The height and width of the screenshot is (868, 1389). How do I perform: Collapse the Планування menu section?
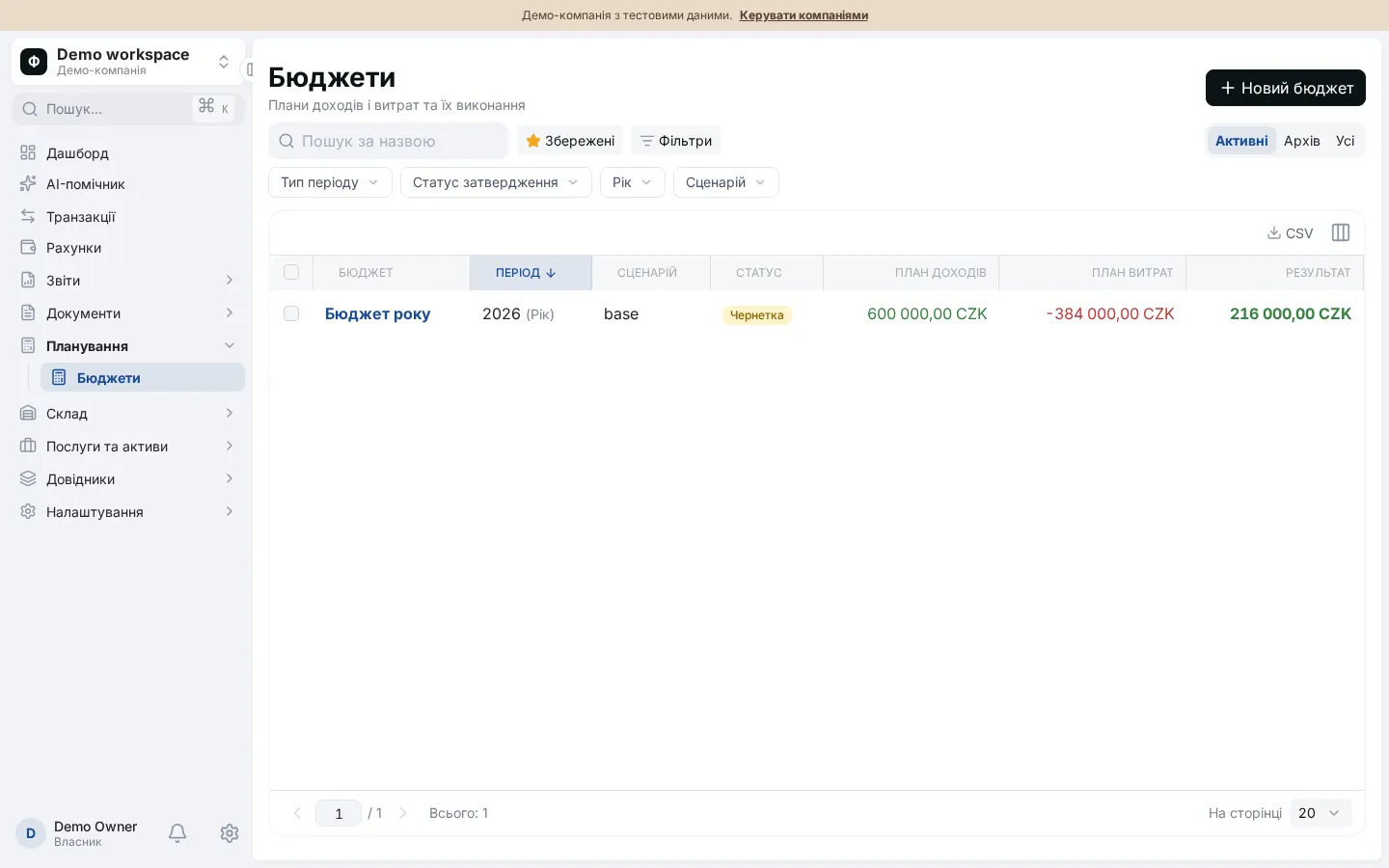click(x=128, y=345)
